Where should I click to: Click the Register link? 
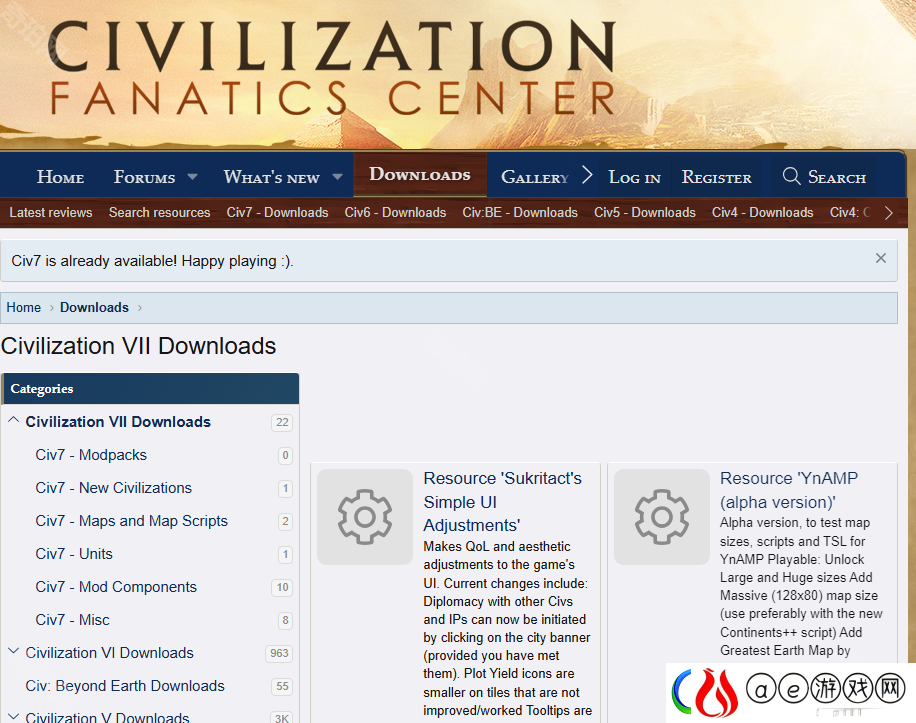coord(716,177)
